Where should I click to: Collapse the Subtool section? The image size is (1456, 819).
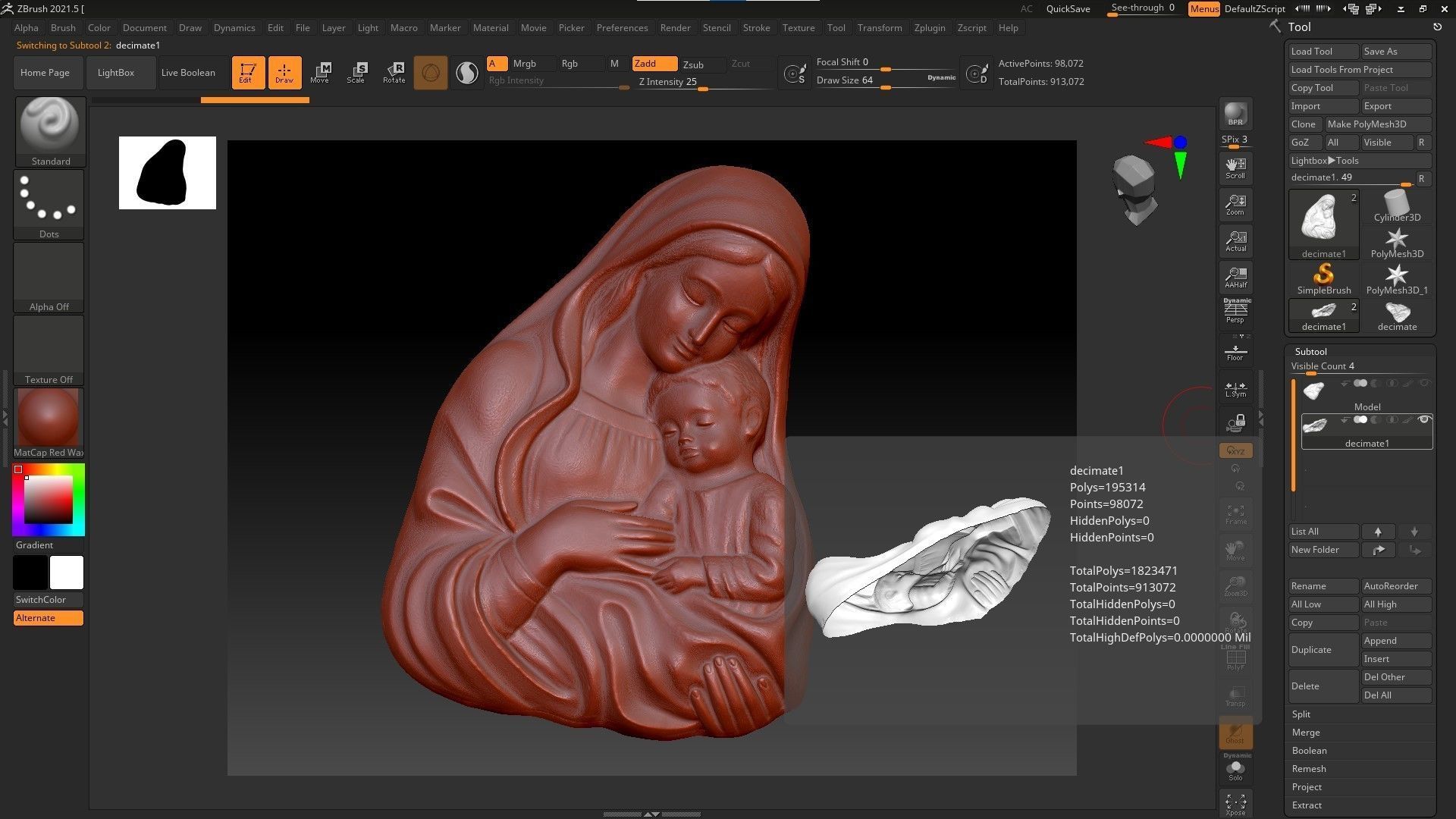tap(1310, 351)
